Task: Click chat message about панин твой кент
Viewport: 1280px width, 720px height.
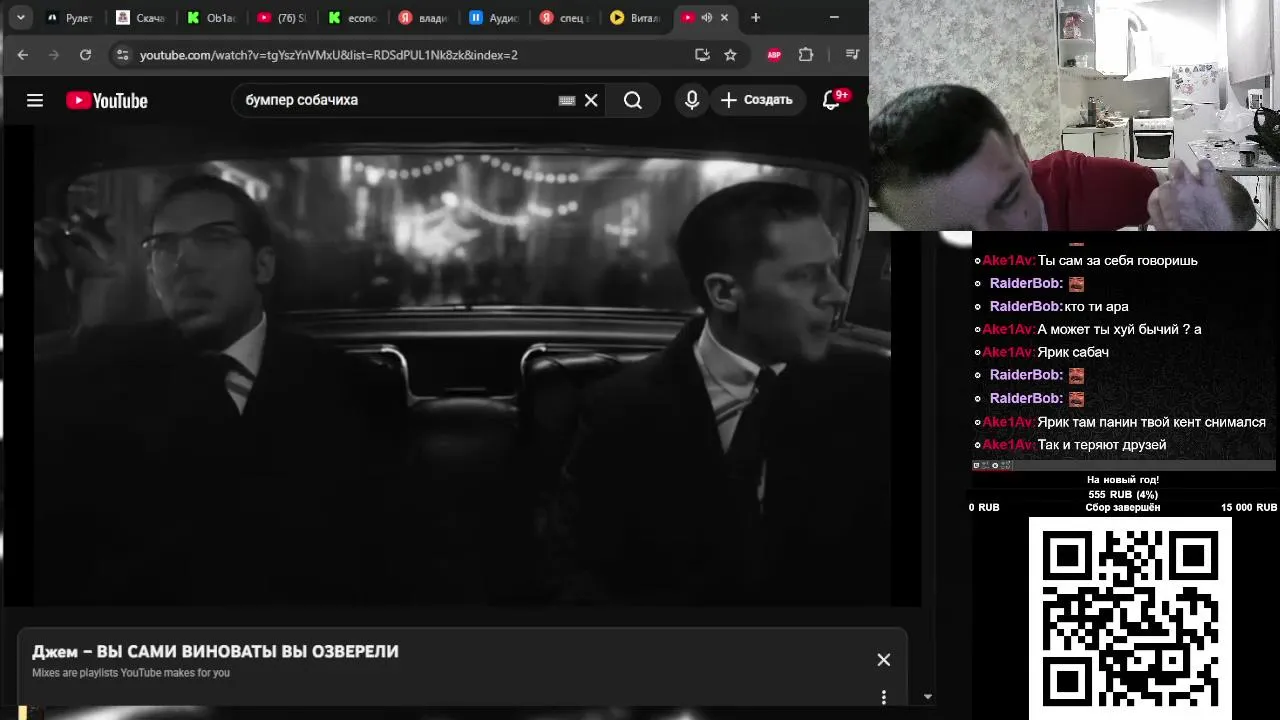Action: 1151,422
